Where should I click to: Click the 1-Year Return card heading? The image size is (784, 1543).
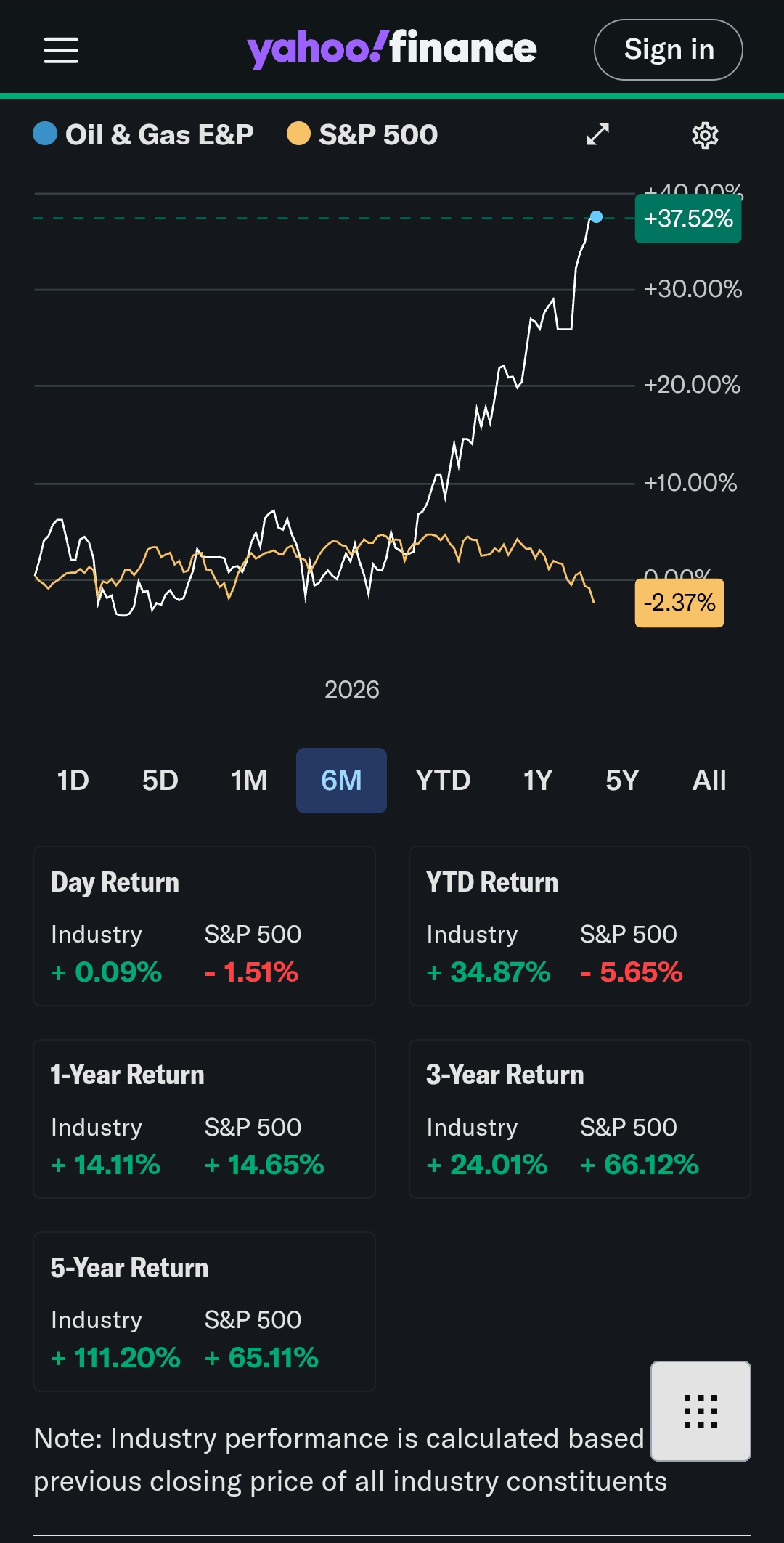[x=127, y=1075]
